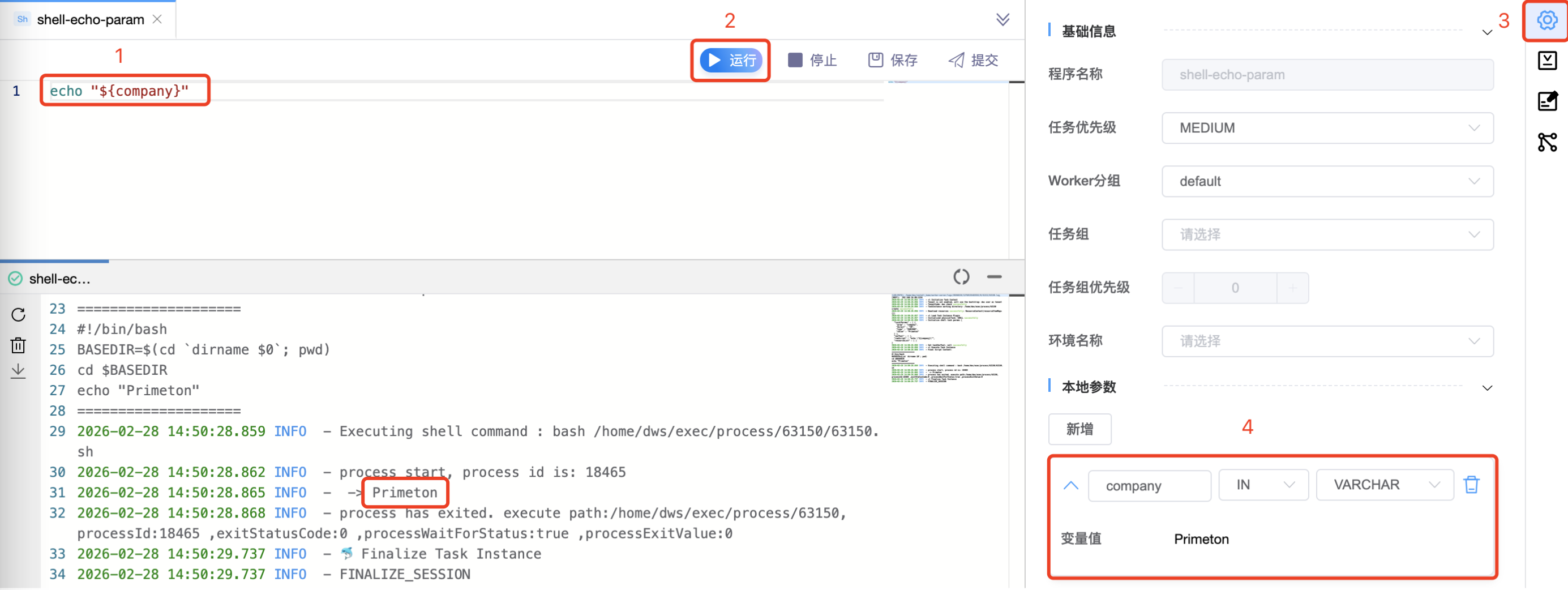1568x590 pixels.
Task: Submit the script with the 提交 button
Action: (x=972, y=60)
